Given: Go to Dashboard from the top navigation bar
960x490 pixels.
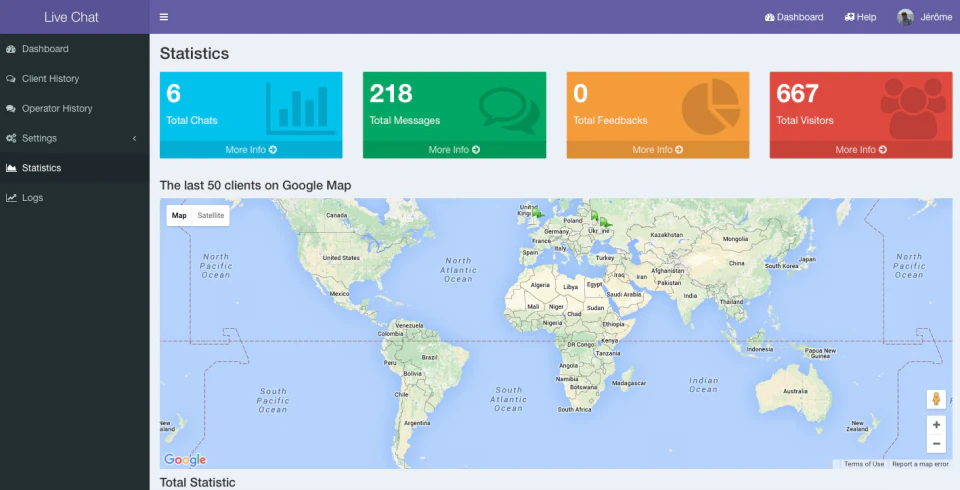Looking at the screenshot, I should [x=794, y=17].
